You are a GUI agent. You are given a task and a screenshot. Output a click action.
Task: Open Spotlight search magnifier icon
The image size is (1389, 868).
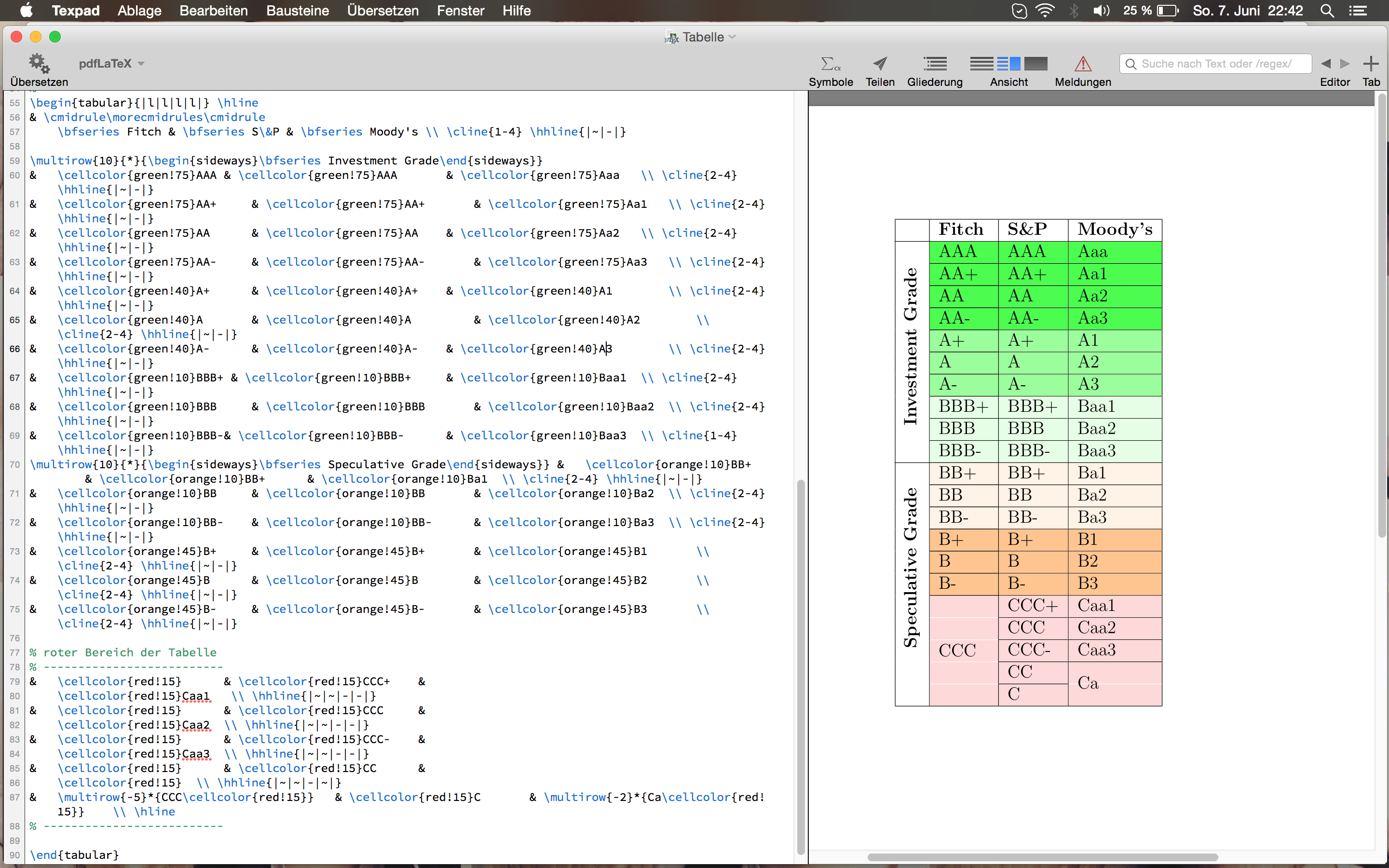(1327, 10)
